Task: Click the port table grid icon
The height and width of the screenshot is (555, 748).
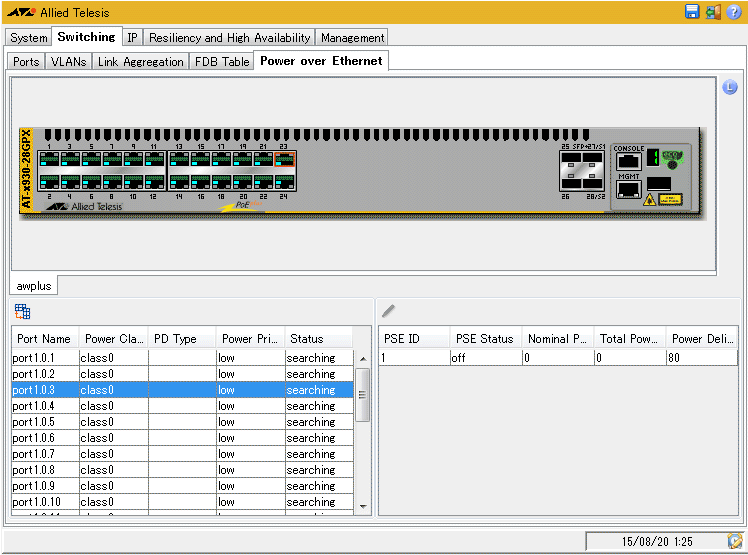Action: (22, 312)
